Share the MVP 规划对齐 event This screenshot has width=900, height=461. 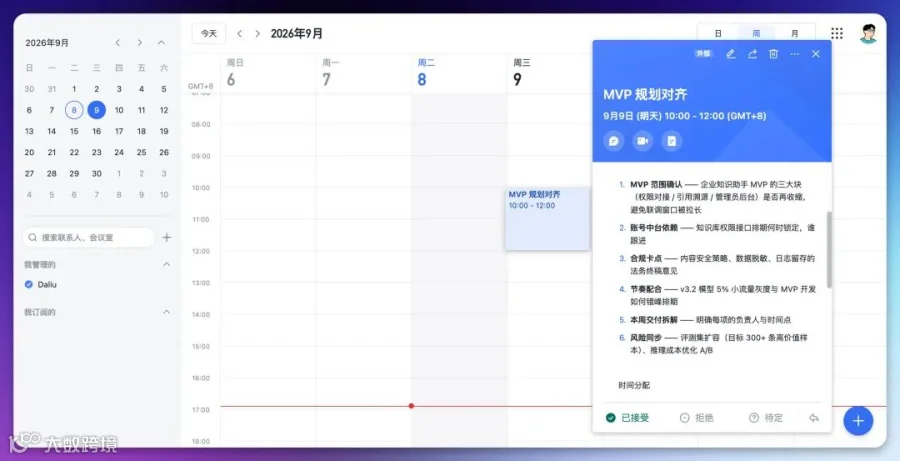(x=752, y=54)
